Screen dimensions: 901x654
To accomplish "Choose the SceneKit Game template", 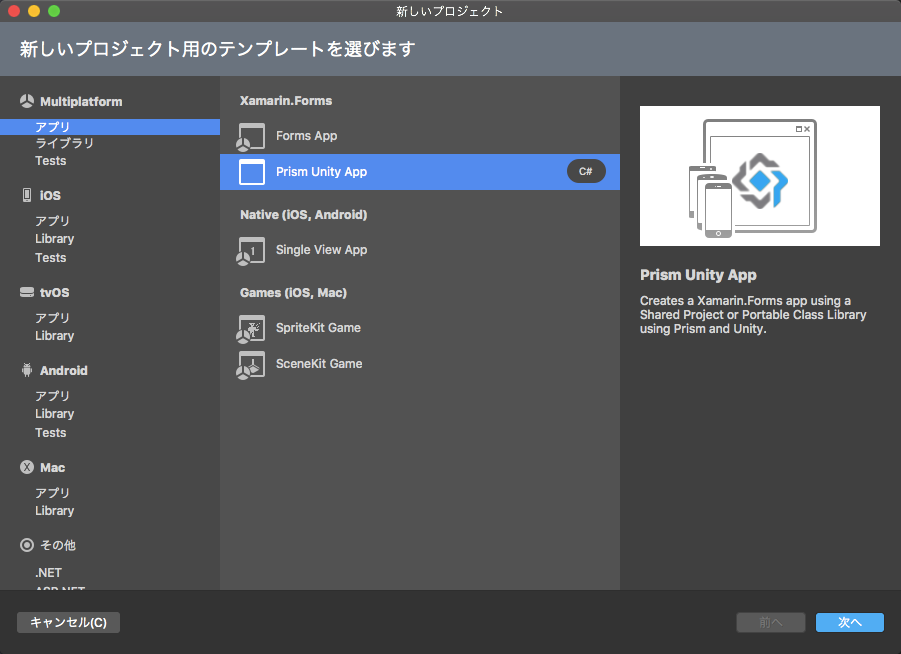I will (x=420, y=364).
